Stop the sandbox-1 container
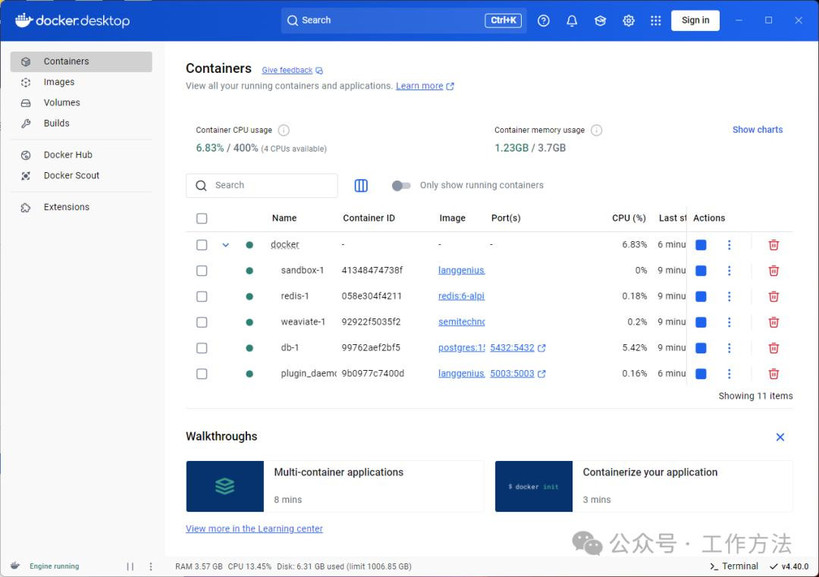The image size is (819, 577). tap(701, 270)
